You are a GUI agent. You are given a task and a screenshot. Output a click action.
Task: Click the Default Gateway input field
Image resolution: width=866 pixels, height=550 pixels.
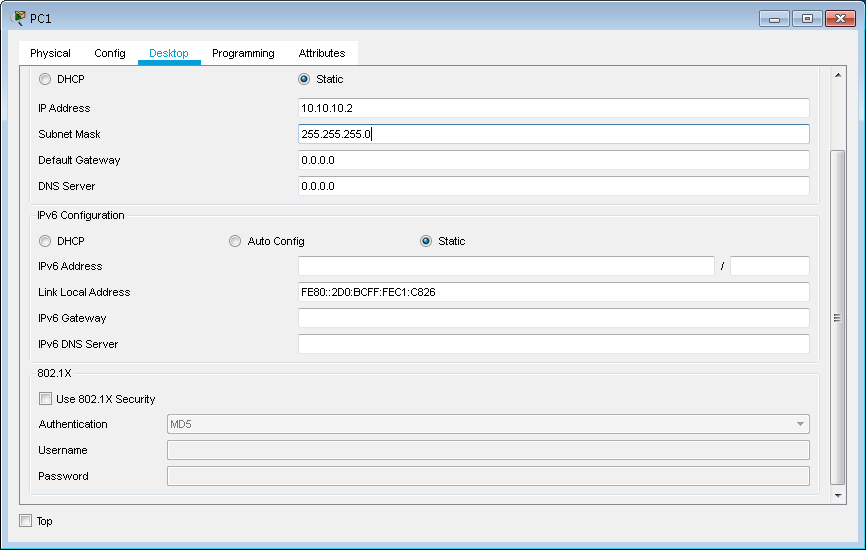[553, 160]
